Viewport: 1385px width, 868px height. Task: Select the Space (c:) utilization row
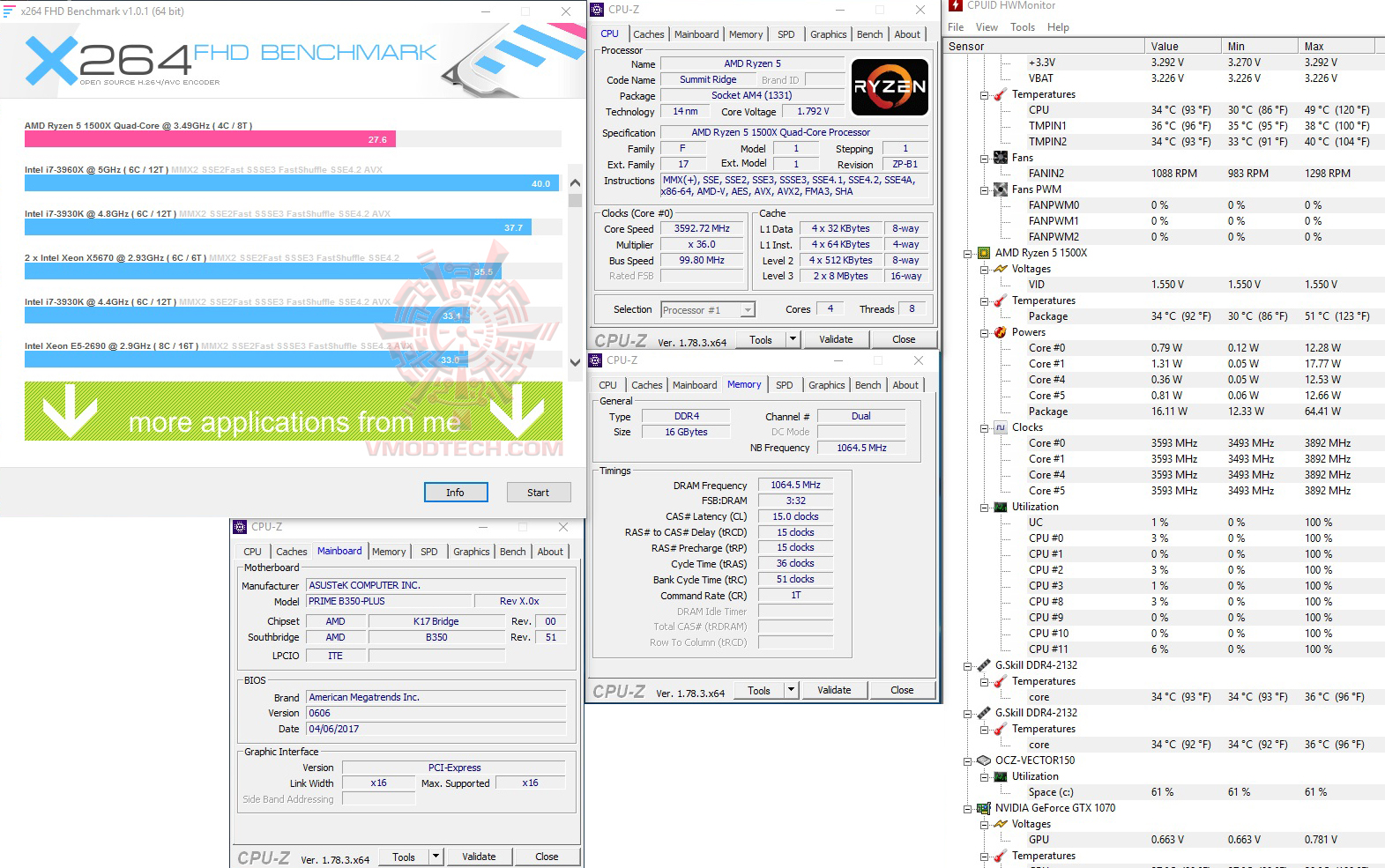(x=1165, y=792)
